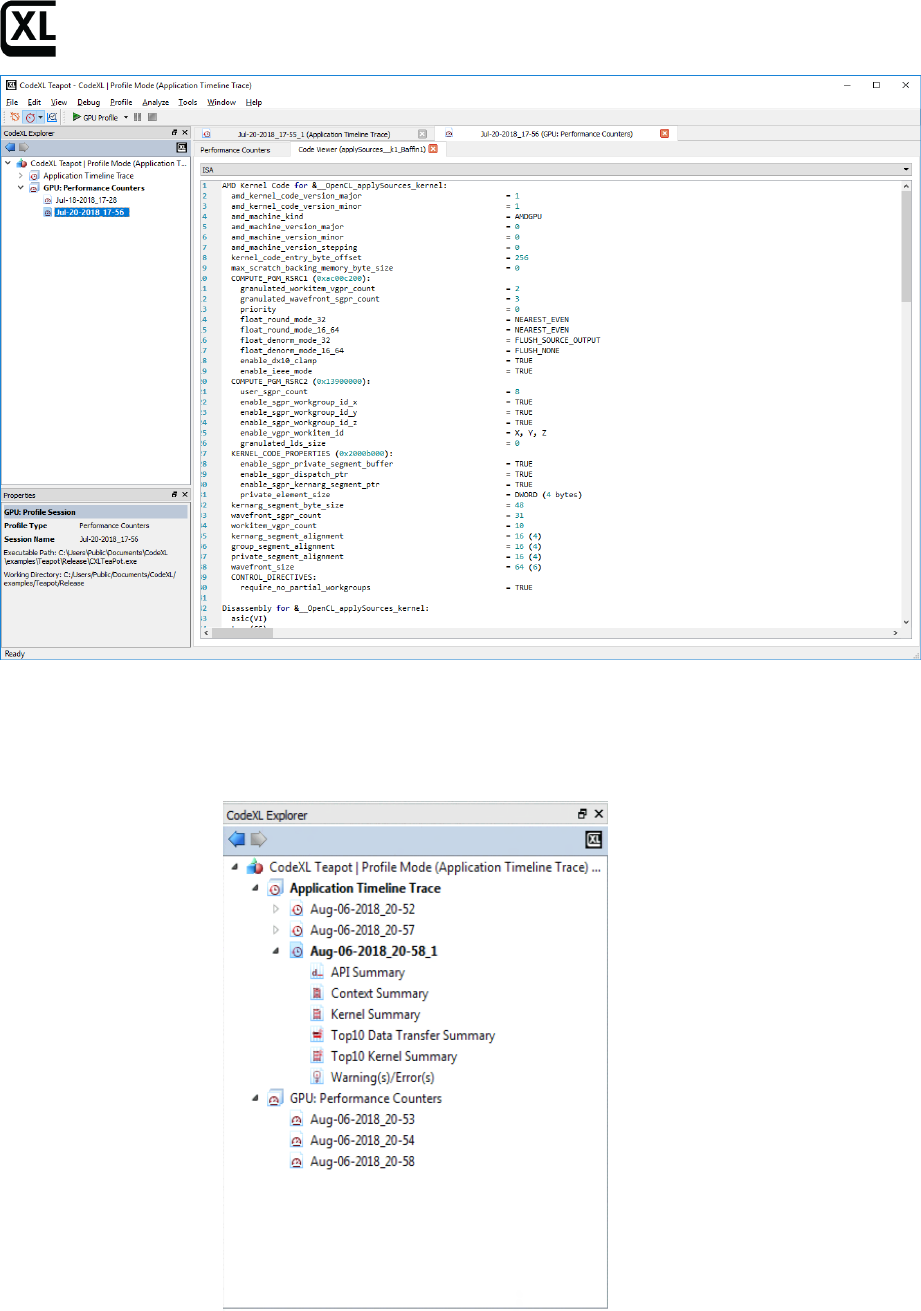Open the Analyze menu

155,102
